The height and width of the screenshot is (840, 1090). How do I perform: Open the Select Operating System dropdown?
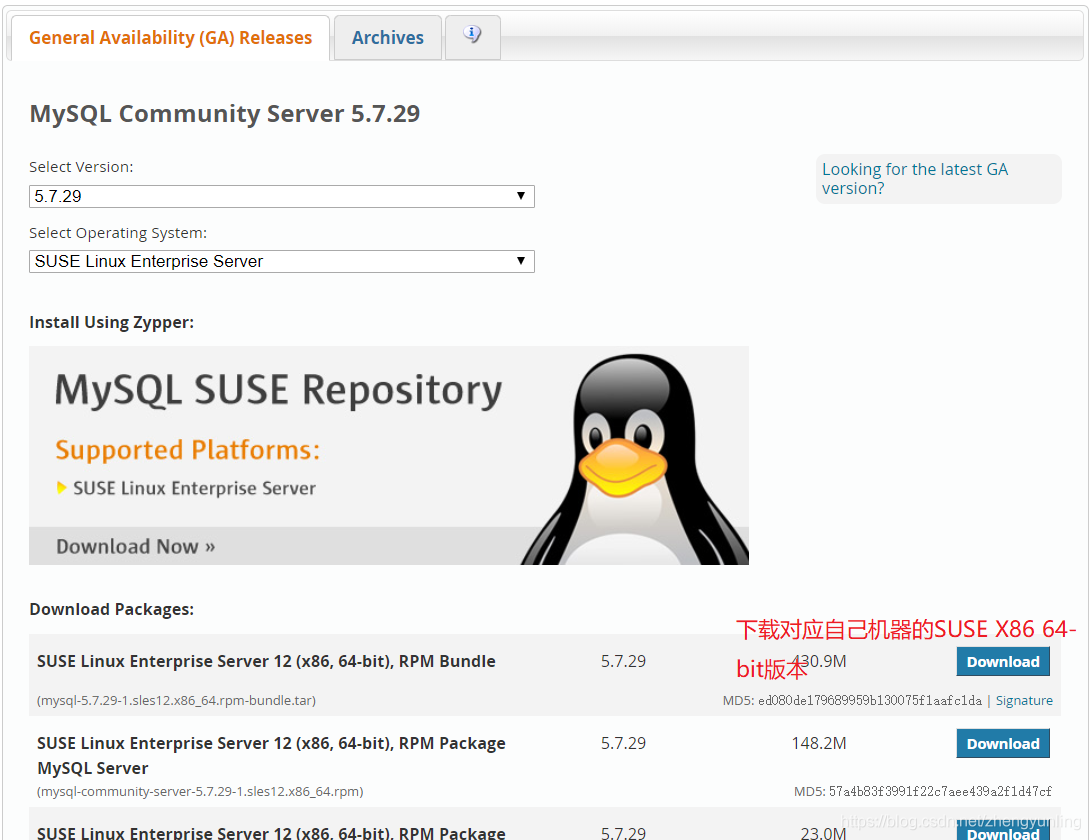pyautogui.click(x=282, y=261)
